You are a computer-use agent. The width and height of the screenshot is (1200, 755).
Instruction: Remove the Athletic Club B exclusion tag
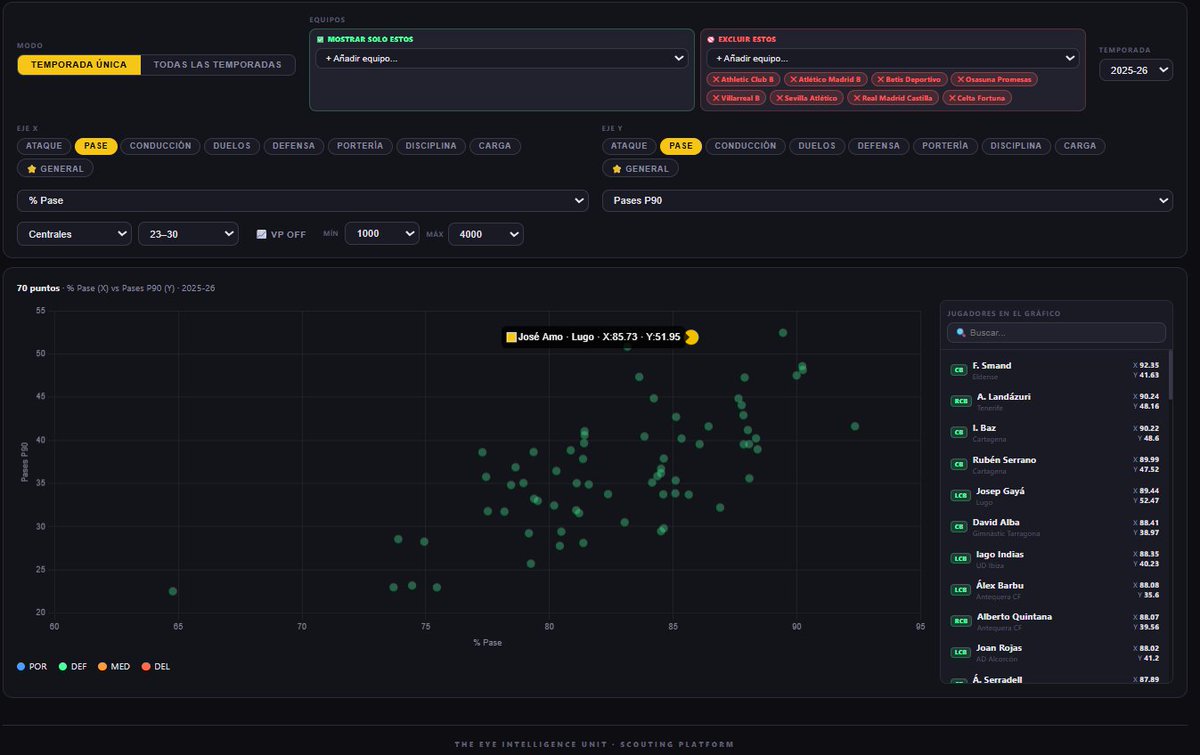point(743,79)
